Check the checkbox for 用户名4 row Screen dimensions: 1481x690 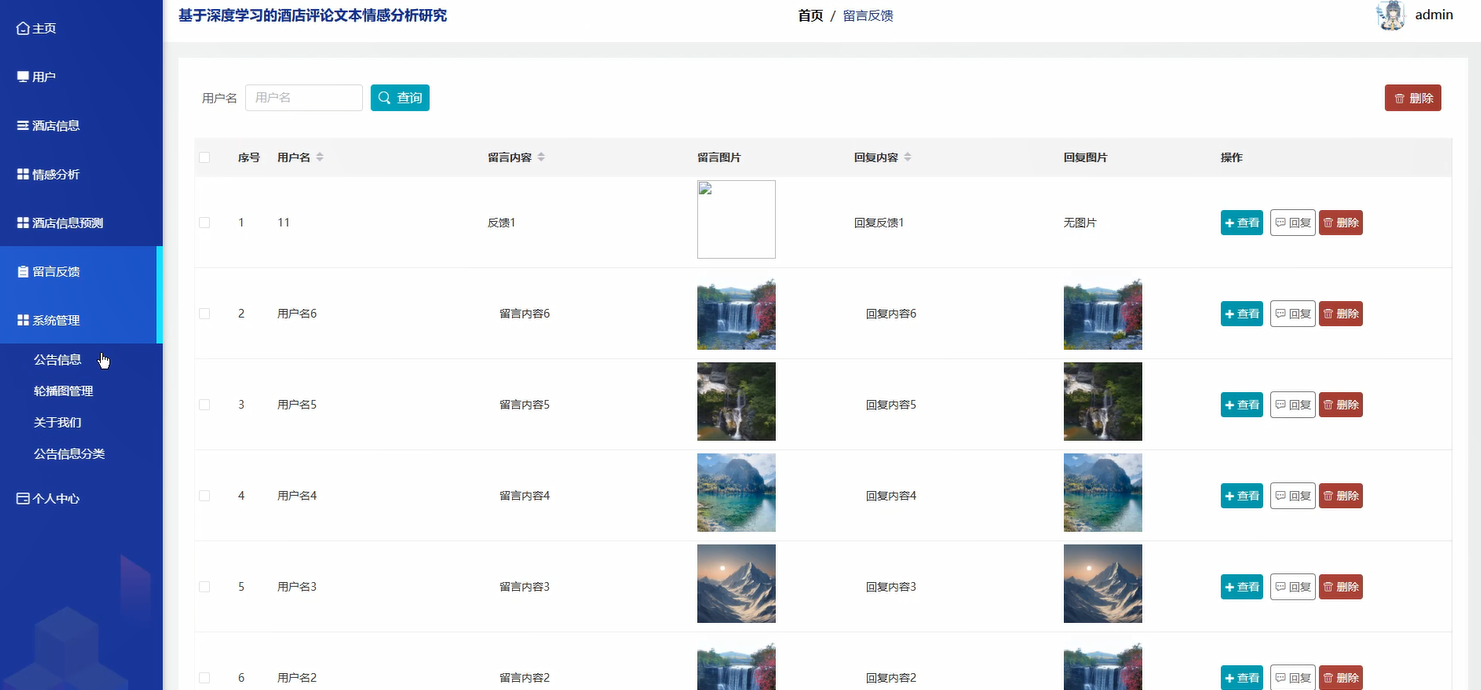pos(205,495)
